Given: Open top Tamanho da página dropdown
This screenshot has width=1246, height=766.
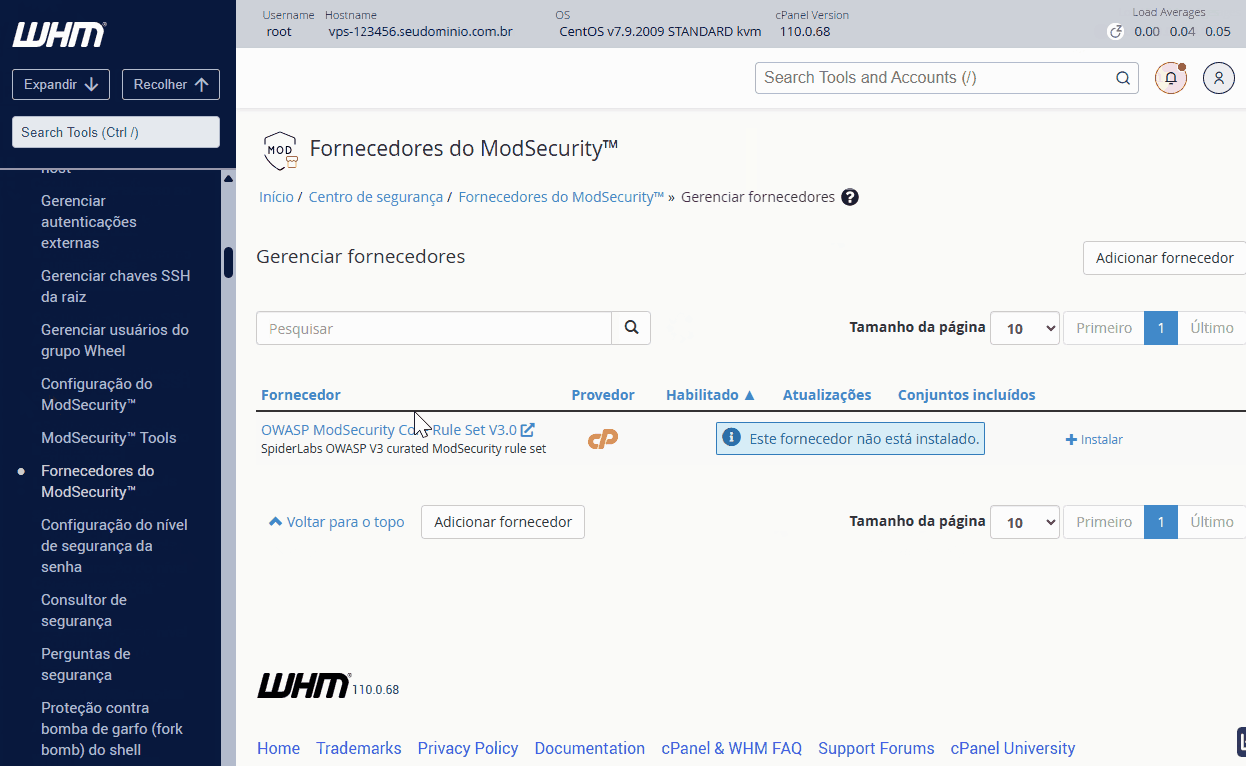Looking at the screenshot, I should 1025,328.
